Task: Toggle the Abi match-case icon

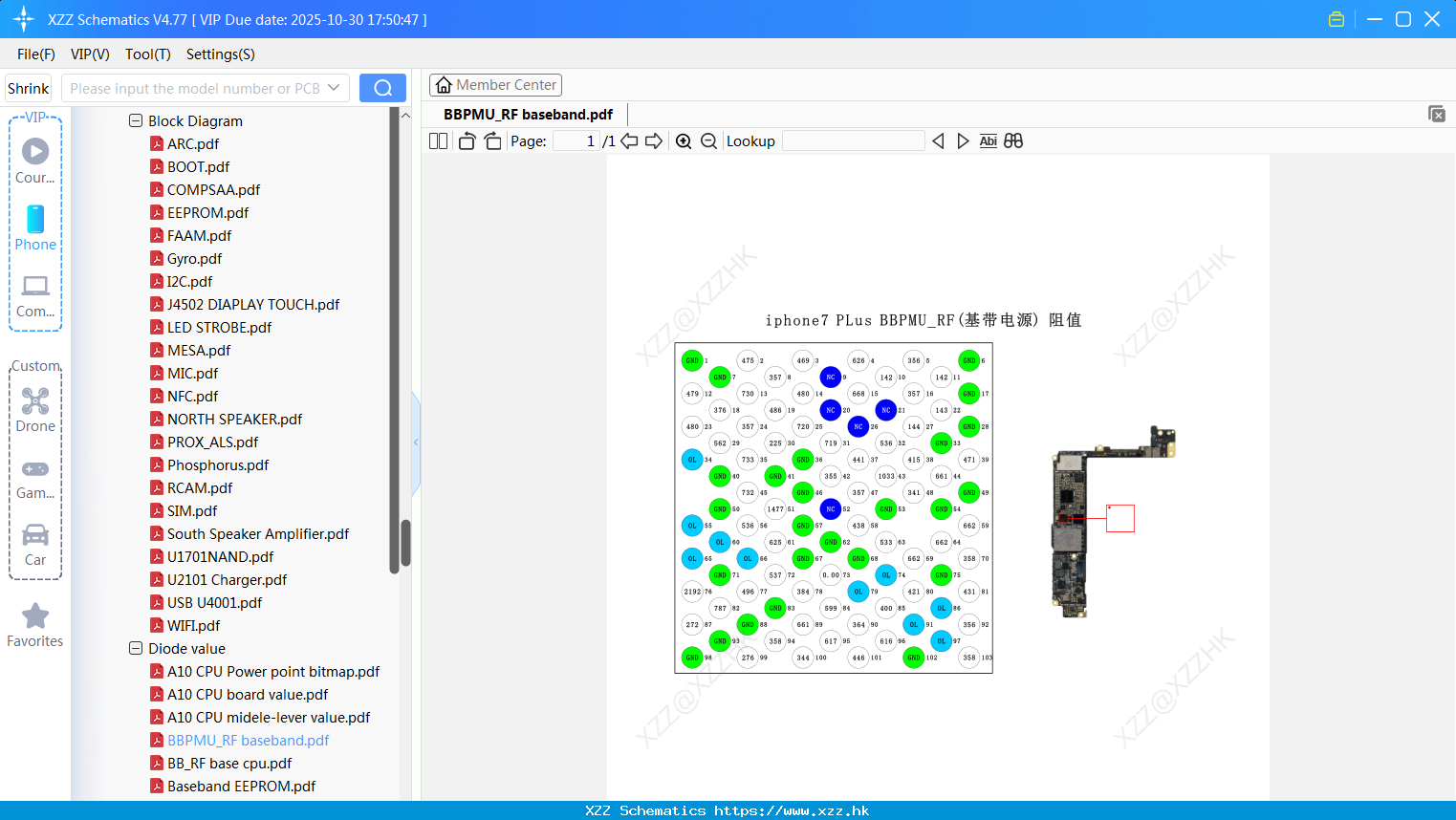Action: point(989,141)
